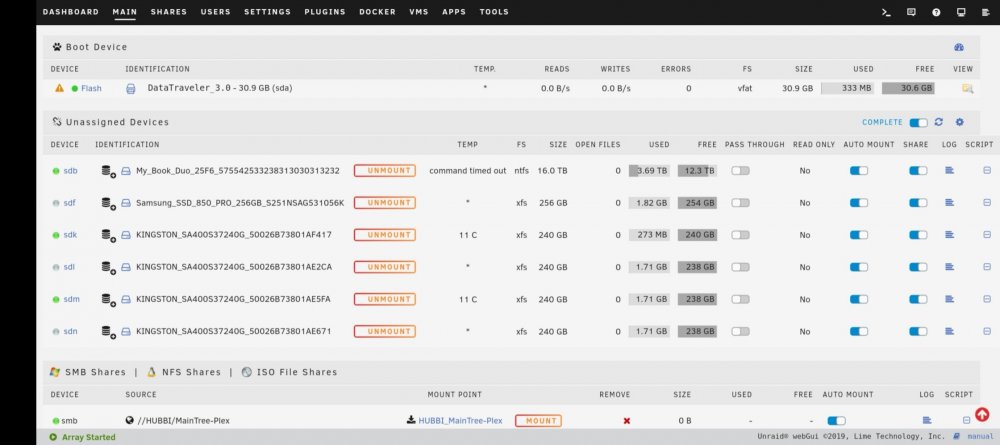Open the SHARES tab

(169, 12)
